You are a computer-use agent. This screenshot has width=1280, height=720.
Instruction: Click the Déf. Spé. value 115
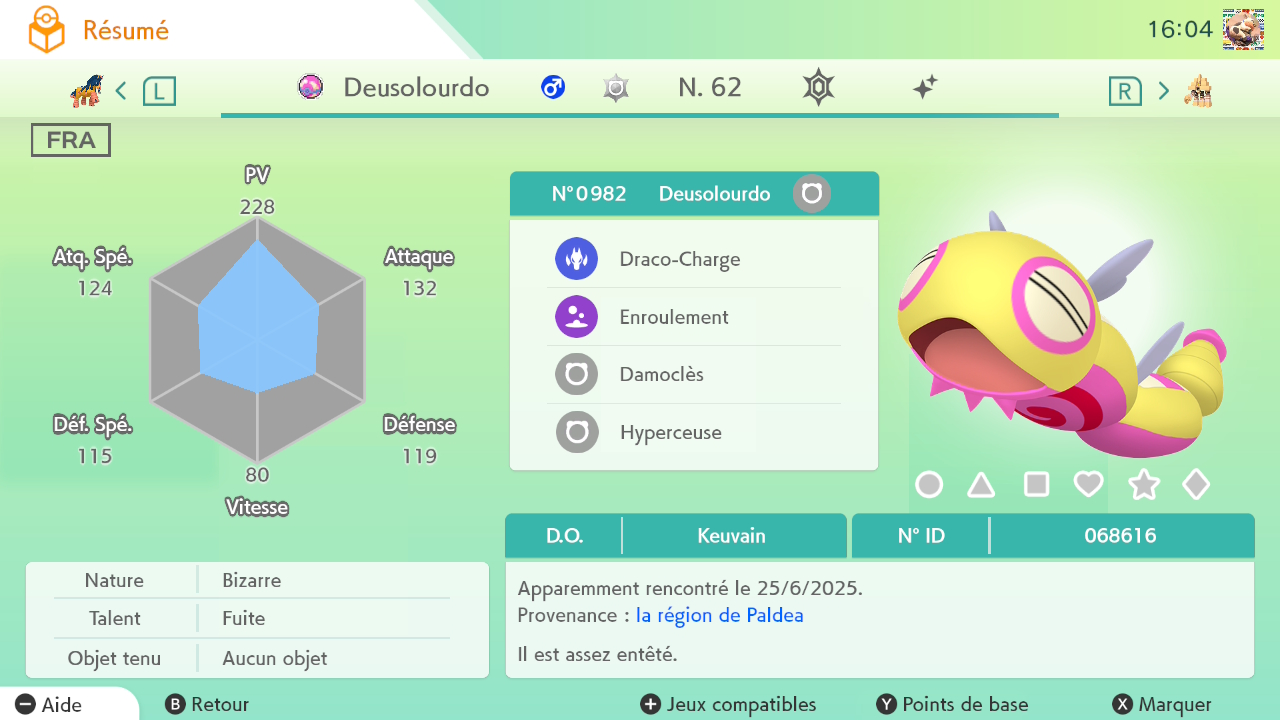coord(95,456)
